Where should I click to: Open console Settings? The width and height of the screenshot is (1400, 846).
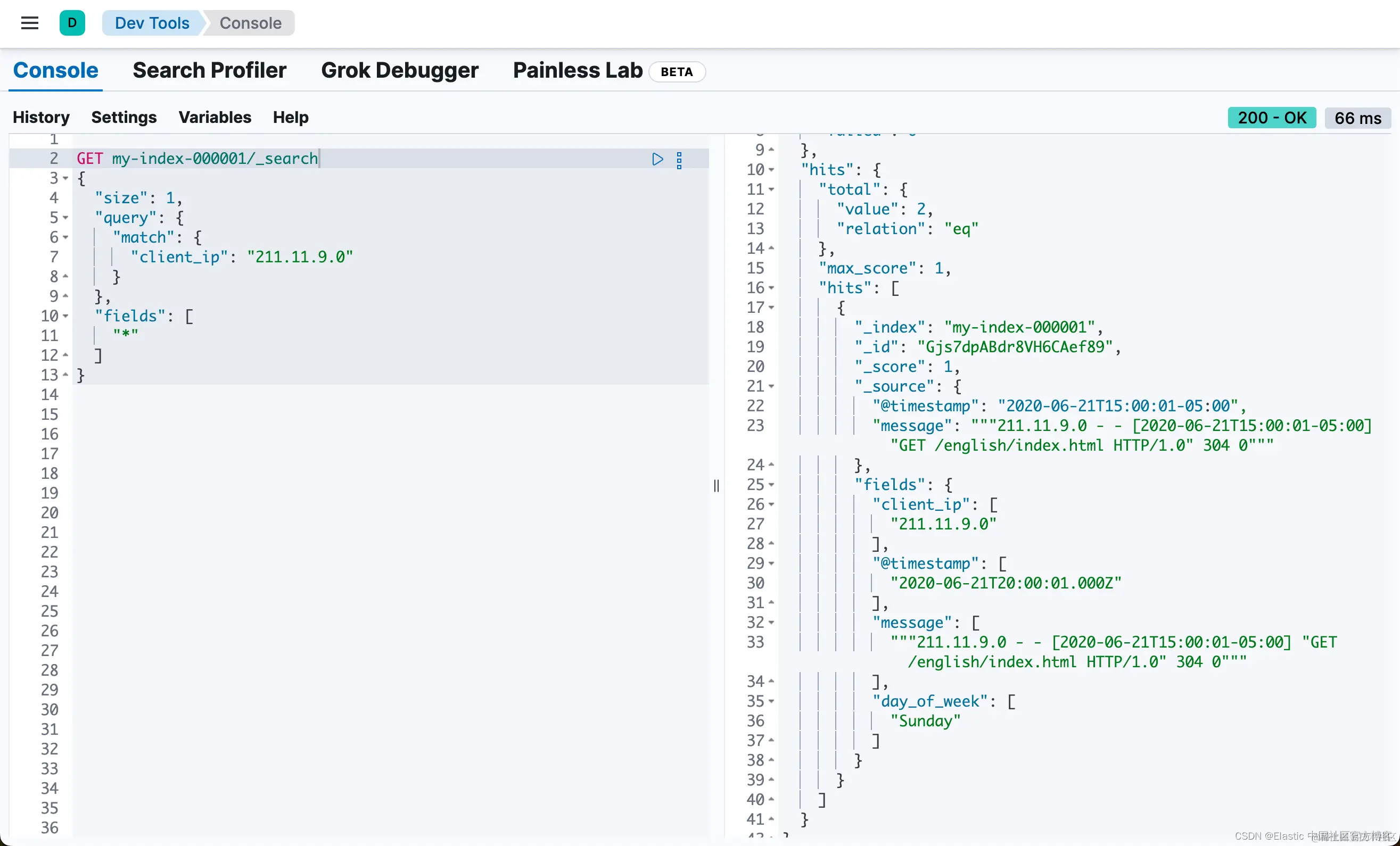tap(124, 117)
